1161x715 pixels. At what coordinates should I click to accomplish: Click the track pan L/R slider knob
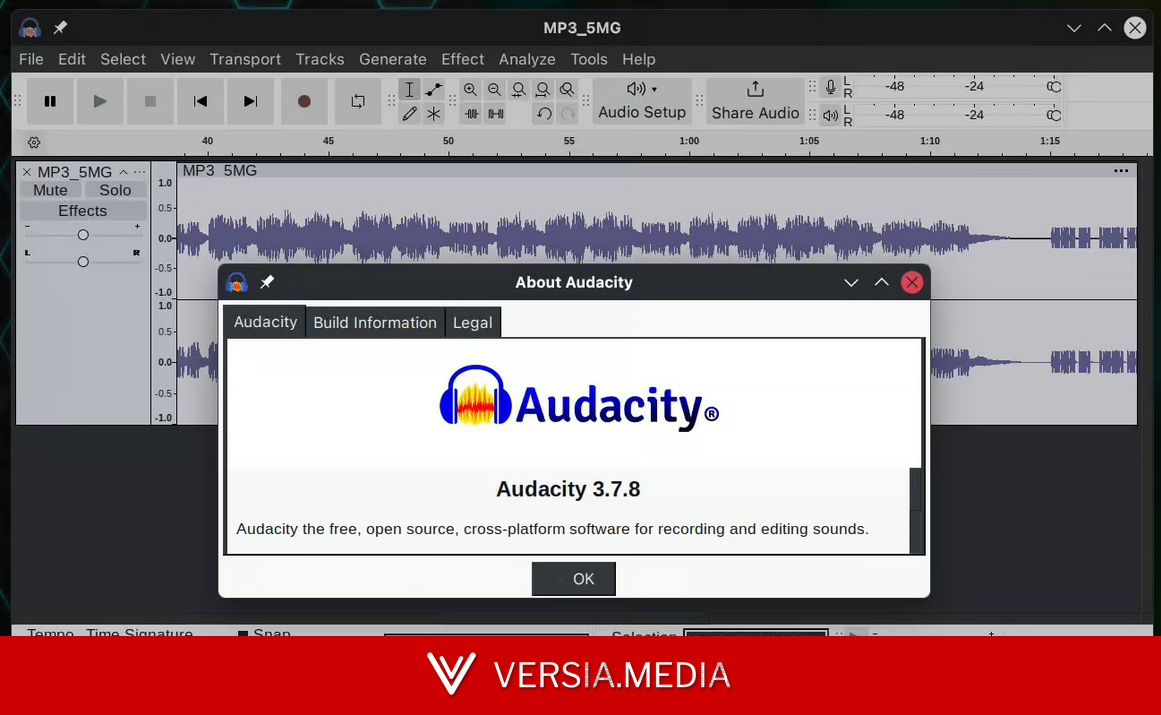pos(83,261)
